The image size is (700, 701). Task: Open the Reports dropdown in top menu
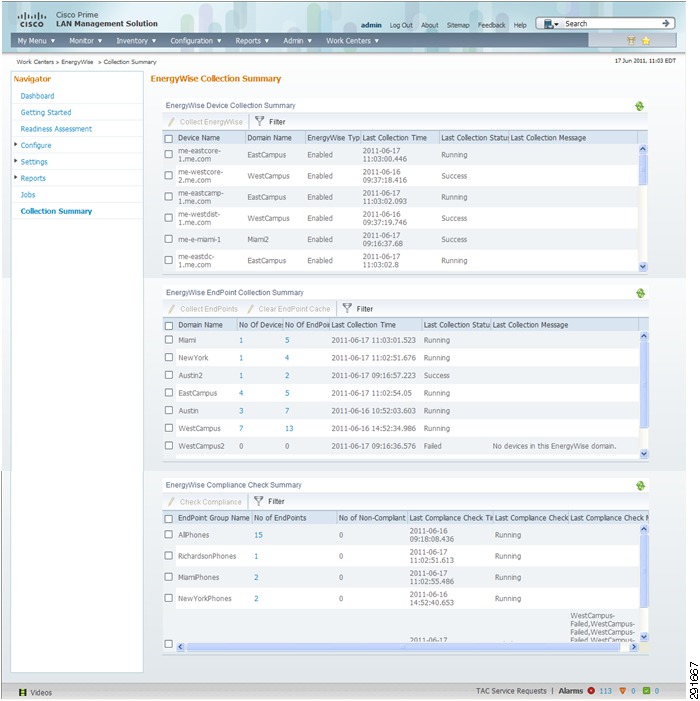252,41
